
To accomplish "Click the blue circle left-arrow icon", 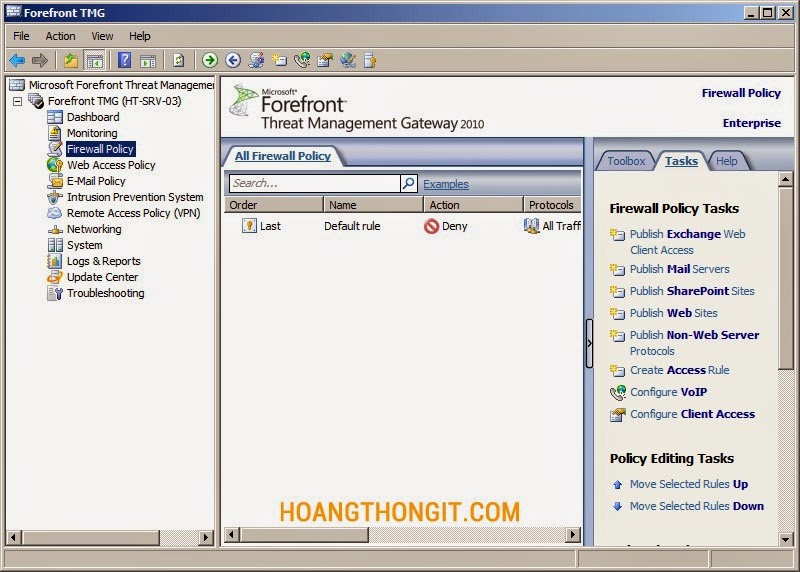I will [233, 60].
